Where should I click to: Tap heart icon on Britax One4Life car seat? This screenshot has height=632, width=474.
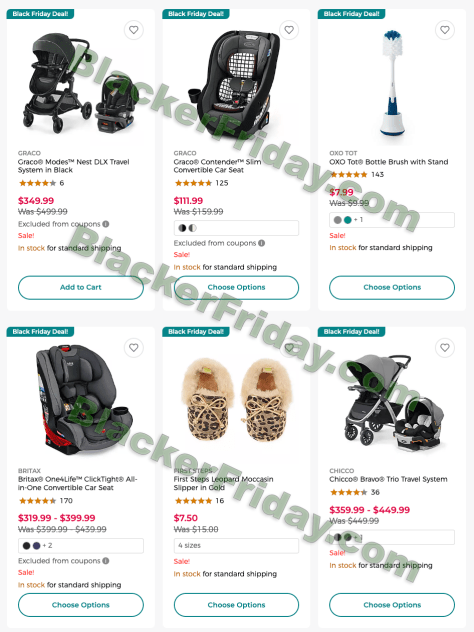coord(134,347)
